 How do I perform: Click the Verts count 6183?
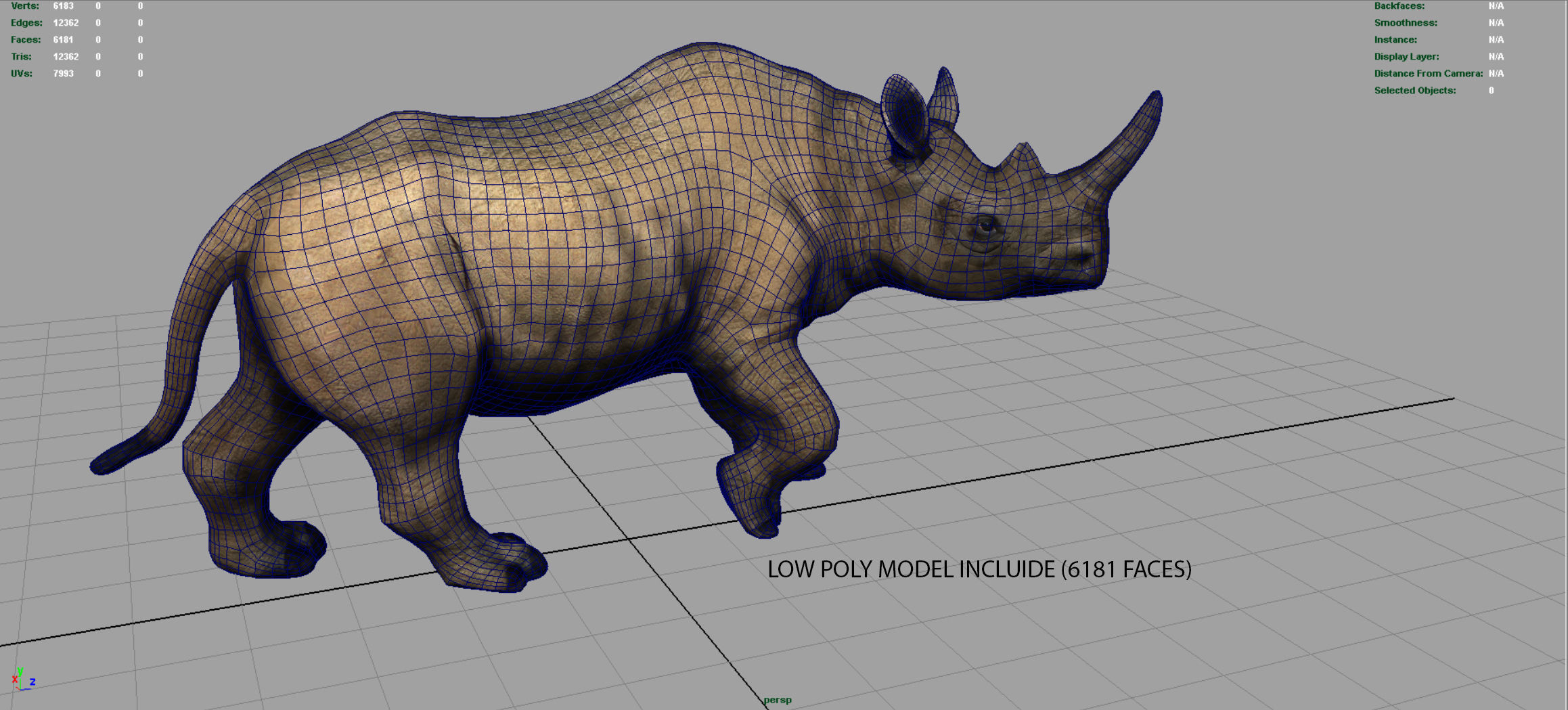[64, 6]
